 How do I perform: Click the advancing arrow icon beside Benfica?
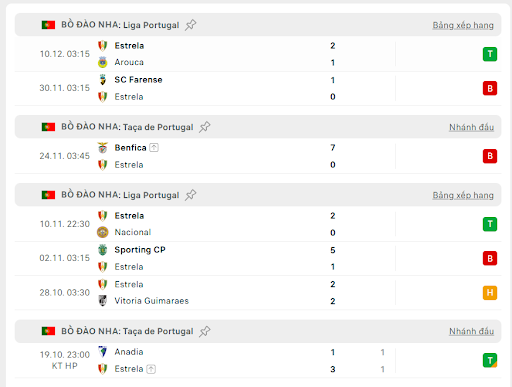coord(154,147)
